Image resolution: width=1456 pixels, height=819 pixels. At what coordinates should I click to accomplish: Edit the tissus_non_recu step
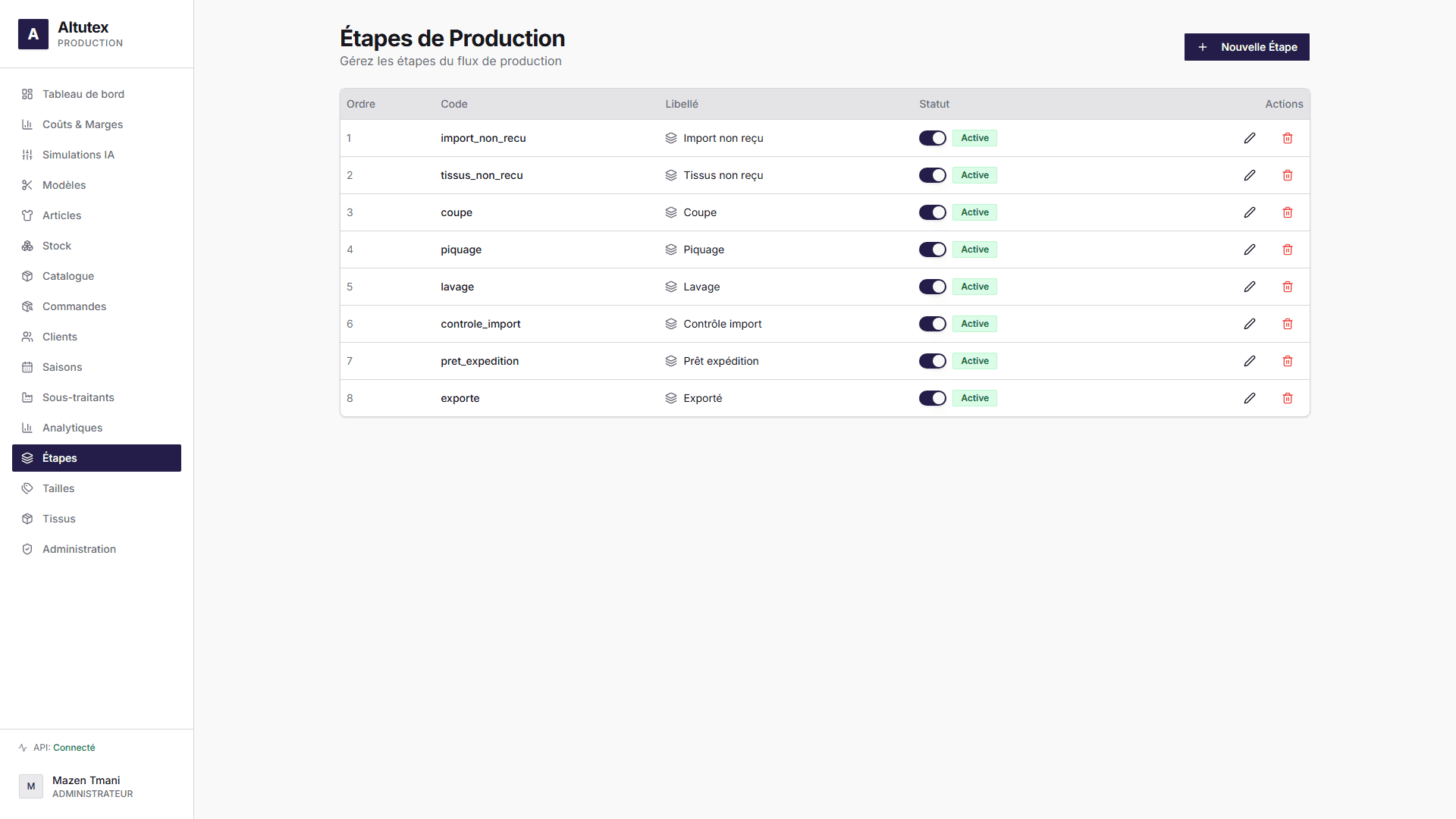(x=1250, y=175)
